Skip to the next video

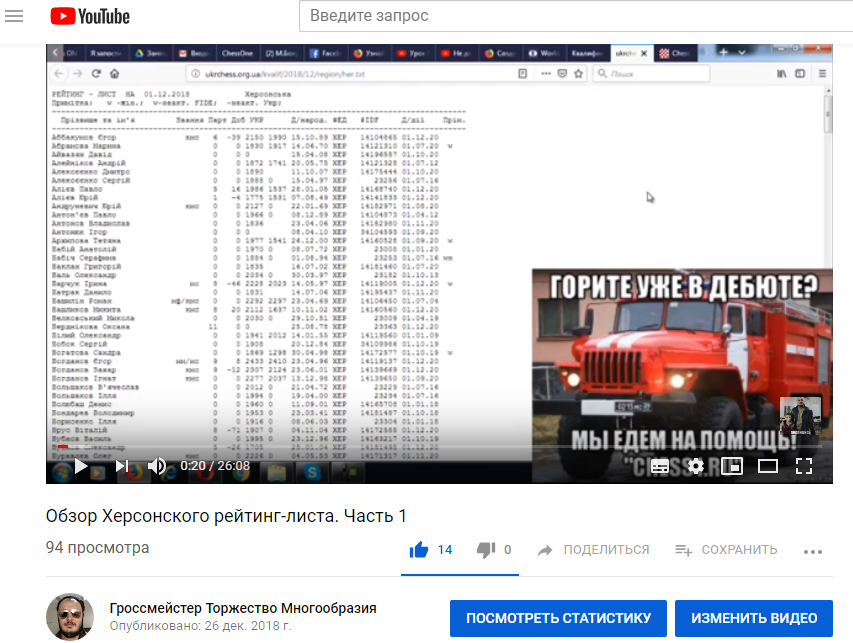click(x=122, y=466)
